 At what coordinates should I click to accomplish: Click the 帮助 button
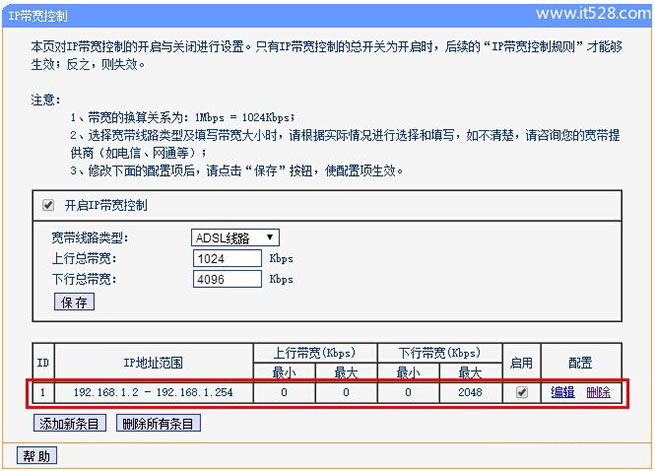pyautogui.click(x=37, y=456)
